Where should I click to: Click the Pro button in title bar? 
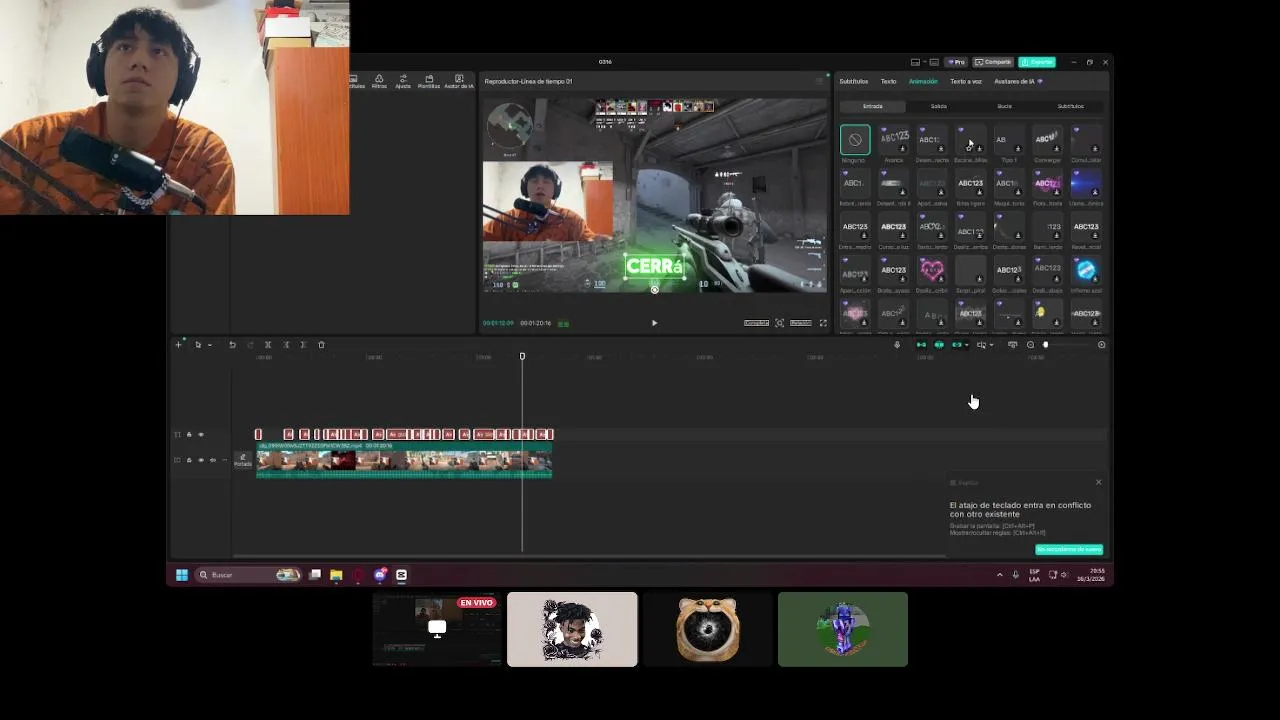957,62
